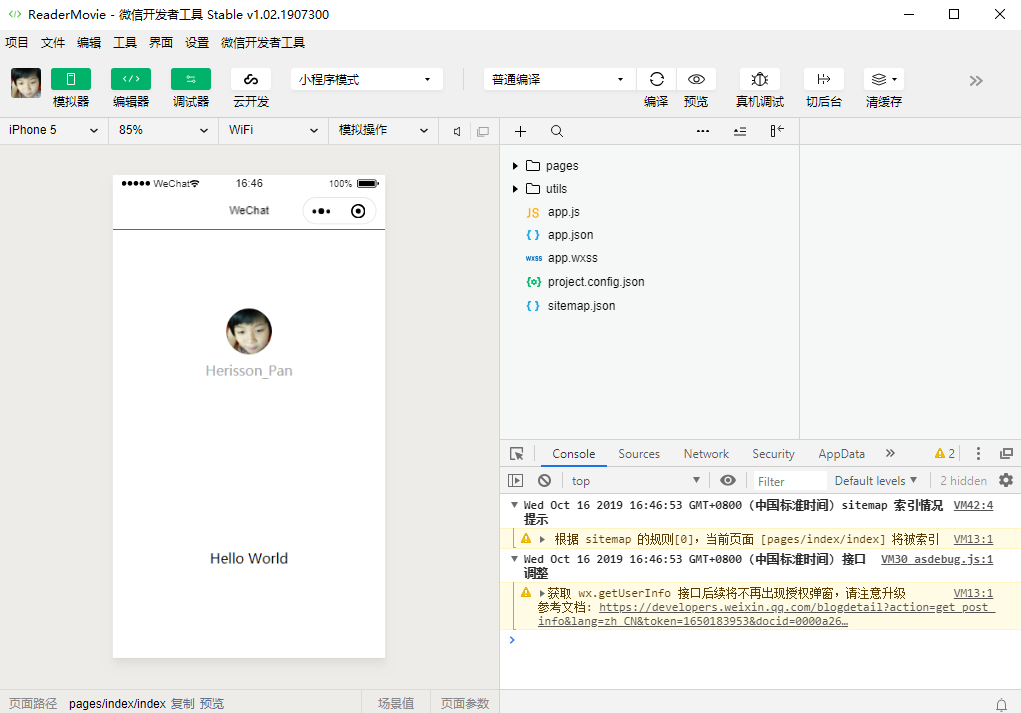The width and height of the screenshot is (1021, 713).
Task: Open the 普通编译 compile mode dropdown
Action: click(558, 78)
